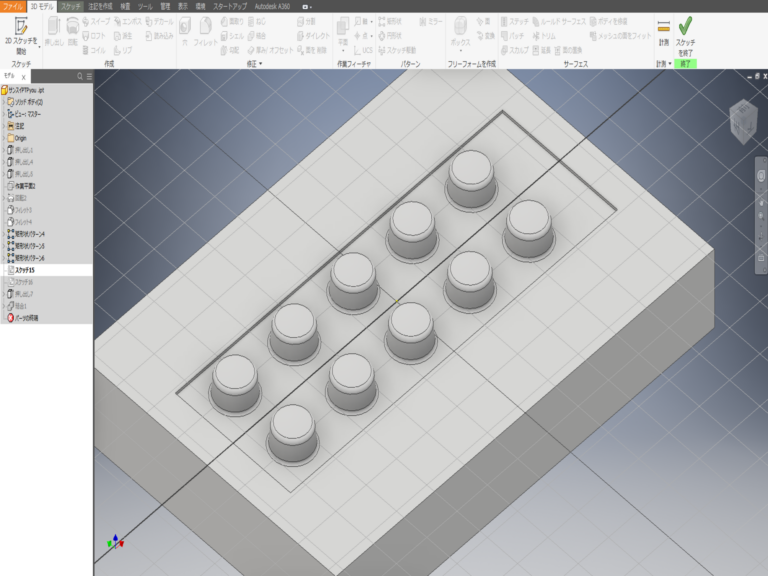This screenshot has height=576, width=768.
Task: Expand the Solid Bodies tree node
Action: tap(4, 102)
